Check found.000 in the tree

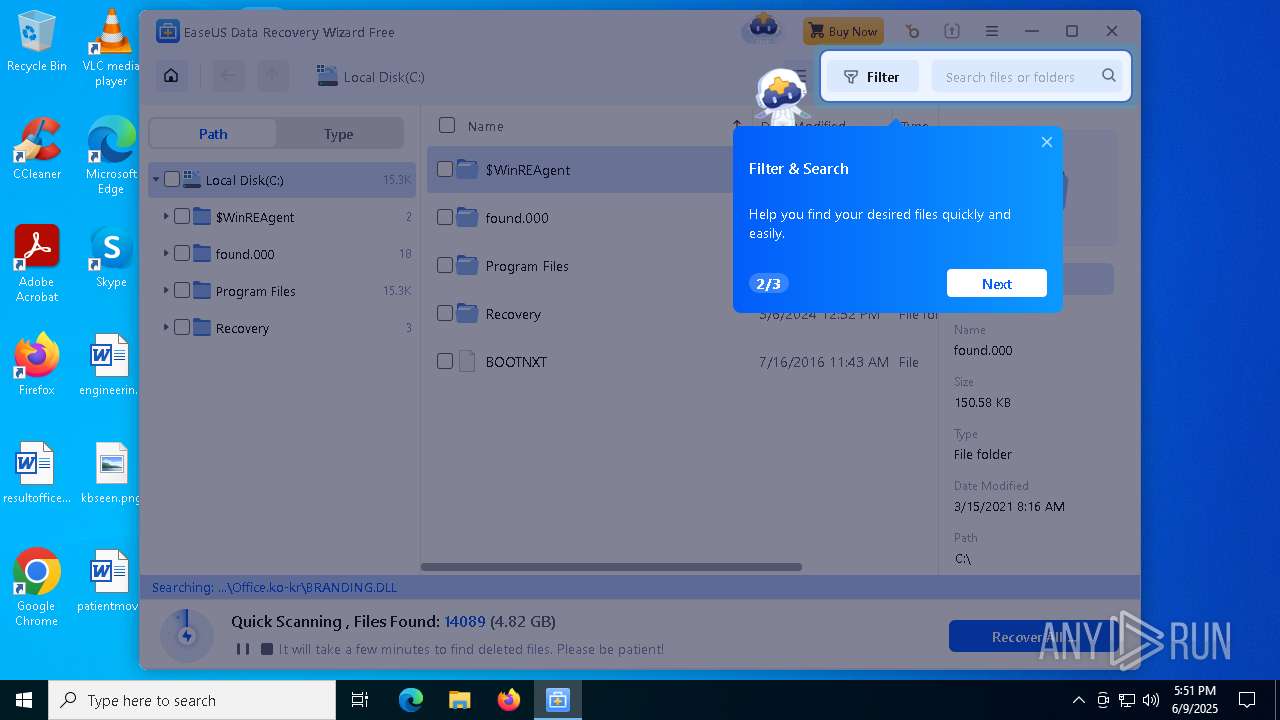182,253
